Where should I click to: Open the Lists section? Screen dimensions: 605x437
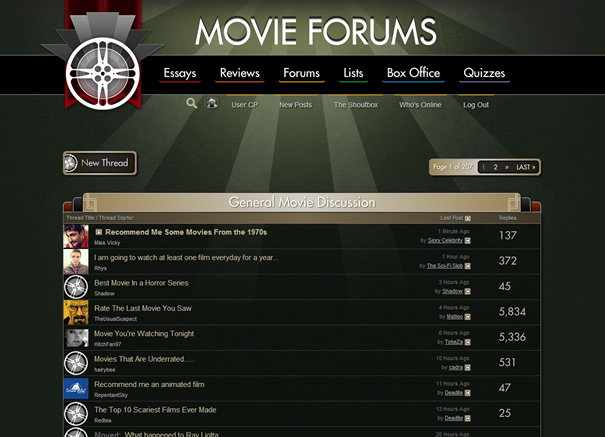353,73
